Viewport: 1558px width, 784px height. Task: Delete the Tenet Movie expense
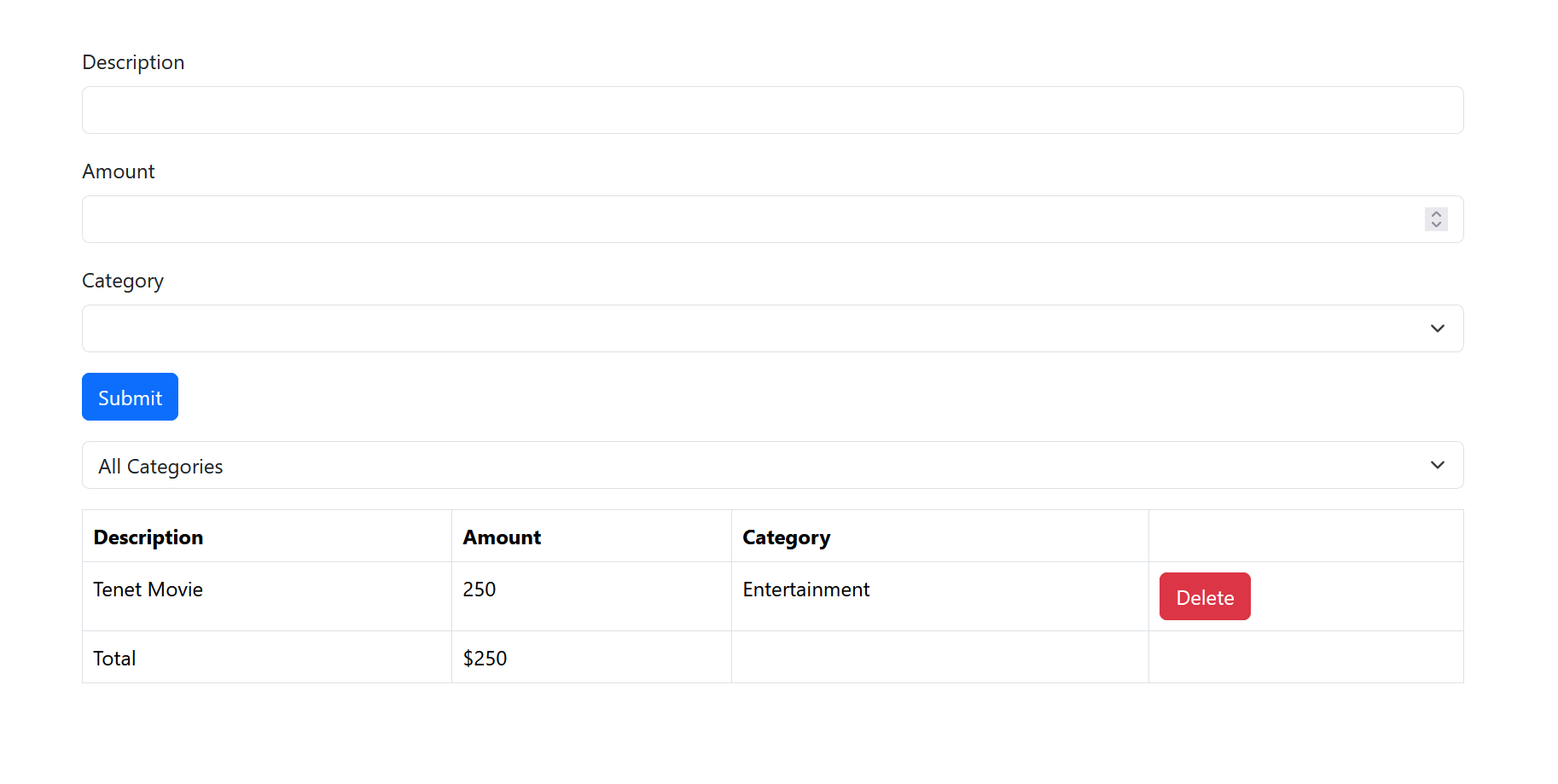[1204, 596]
